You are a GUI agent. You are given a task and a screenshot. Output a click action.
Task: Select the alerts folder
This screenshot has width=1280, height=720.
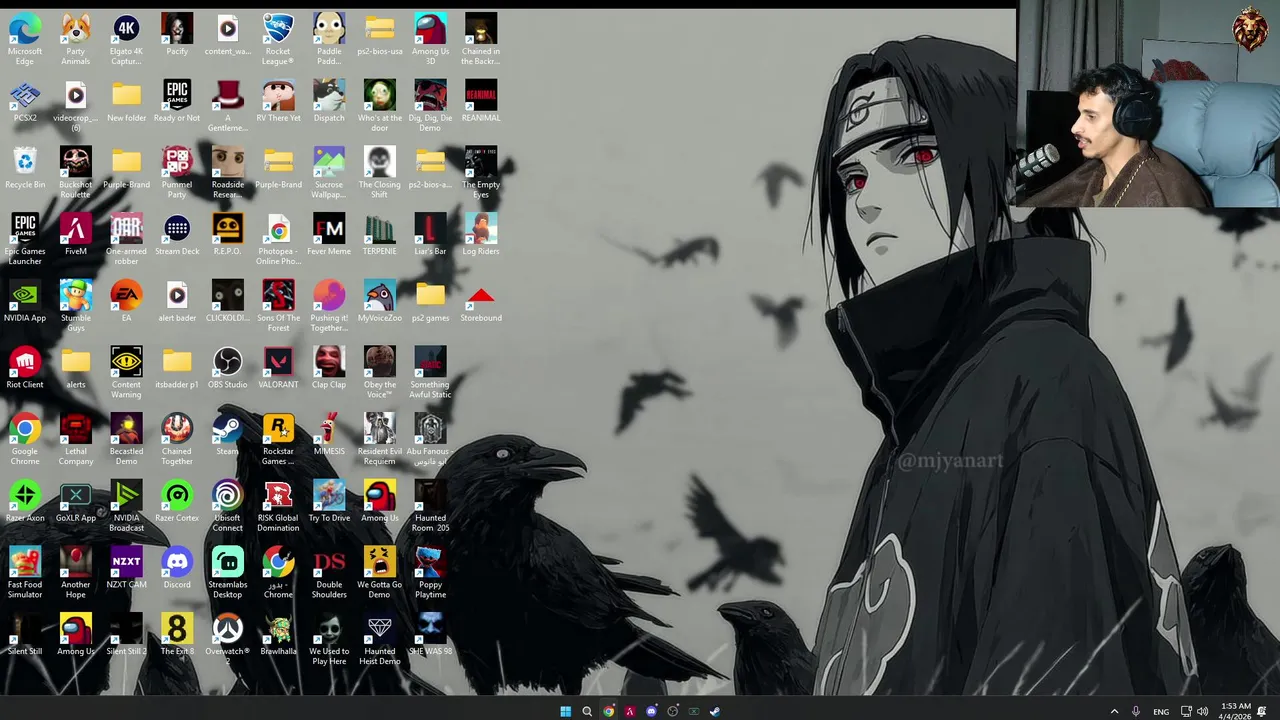click(x=75, y=369)
